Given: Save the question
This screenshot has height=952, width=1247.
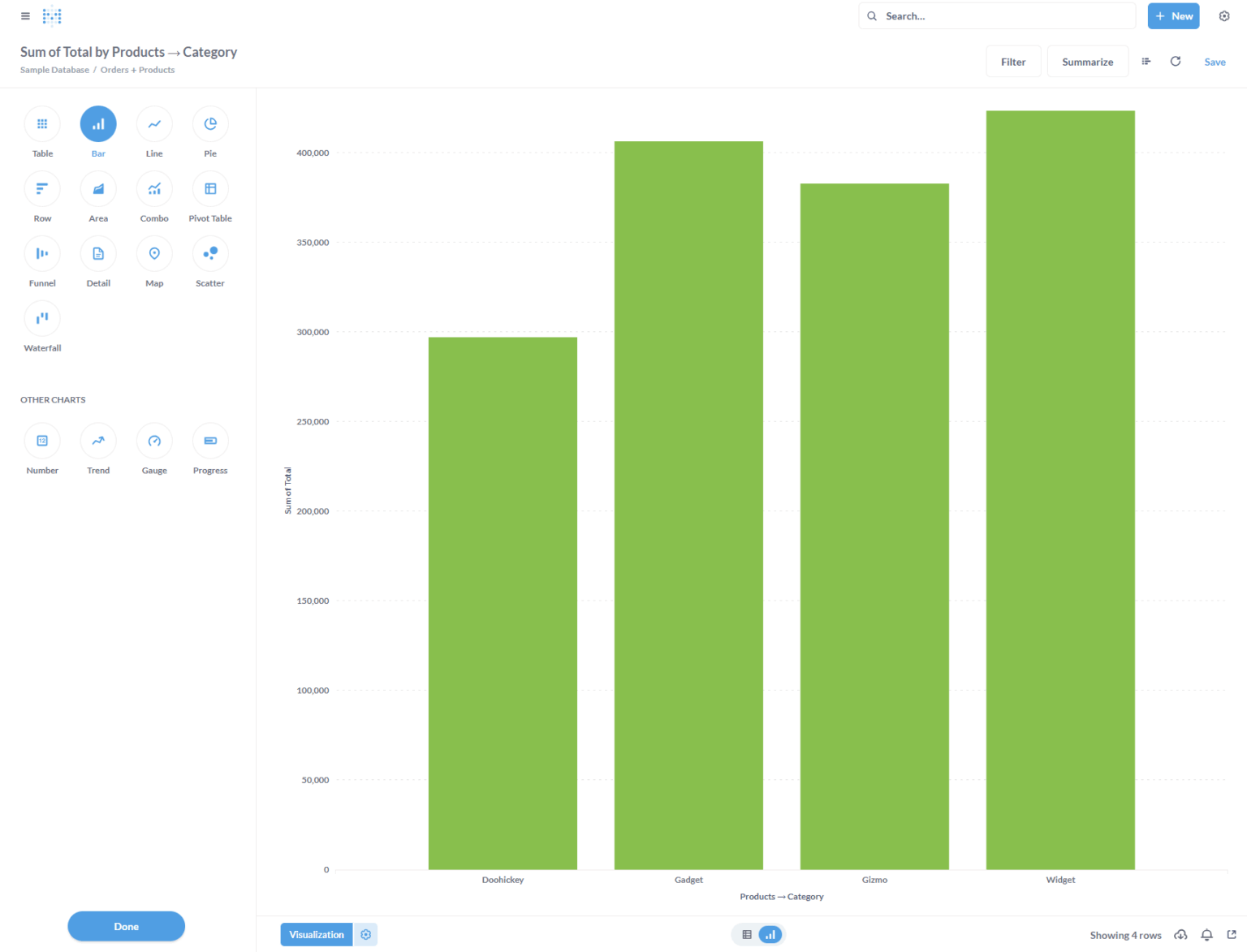Looking at the screenshot, I should click(x=1215, y=62).
